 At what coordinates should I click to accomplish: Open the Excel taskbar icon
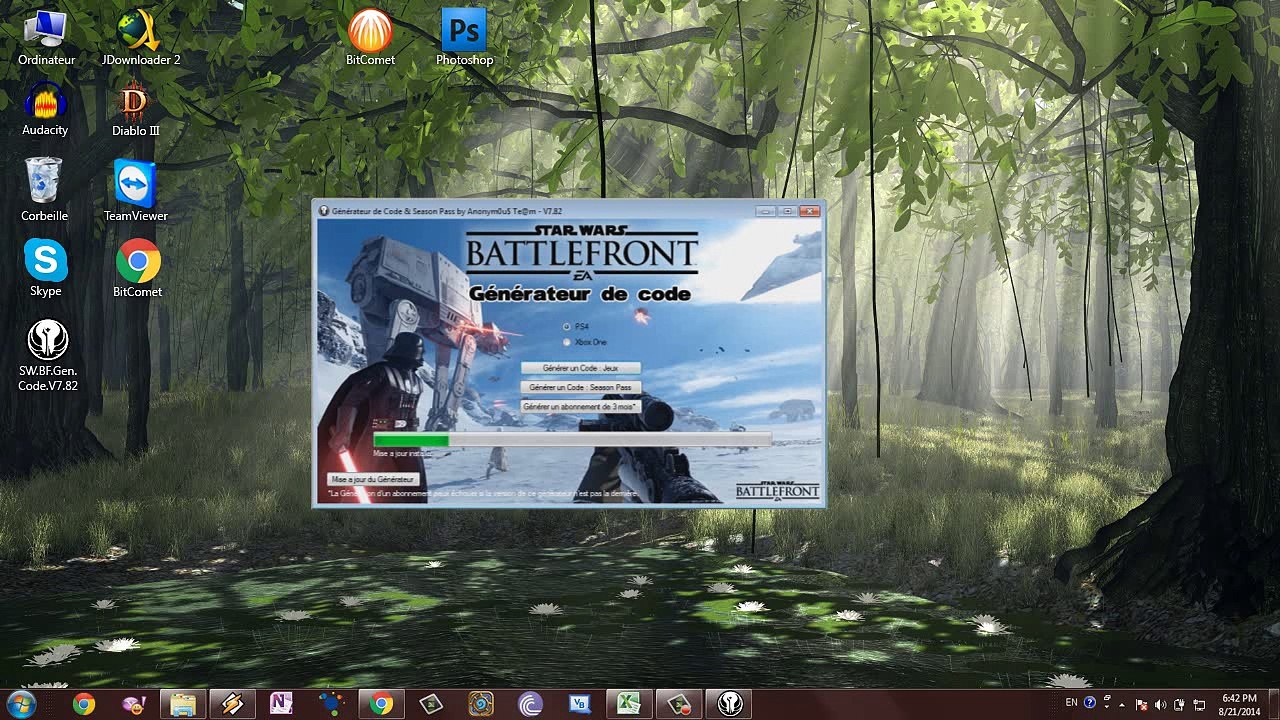[x=629, y=704]
